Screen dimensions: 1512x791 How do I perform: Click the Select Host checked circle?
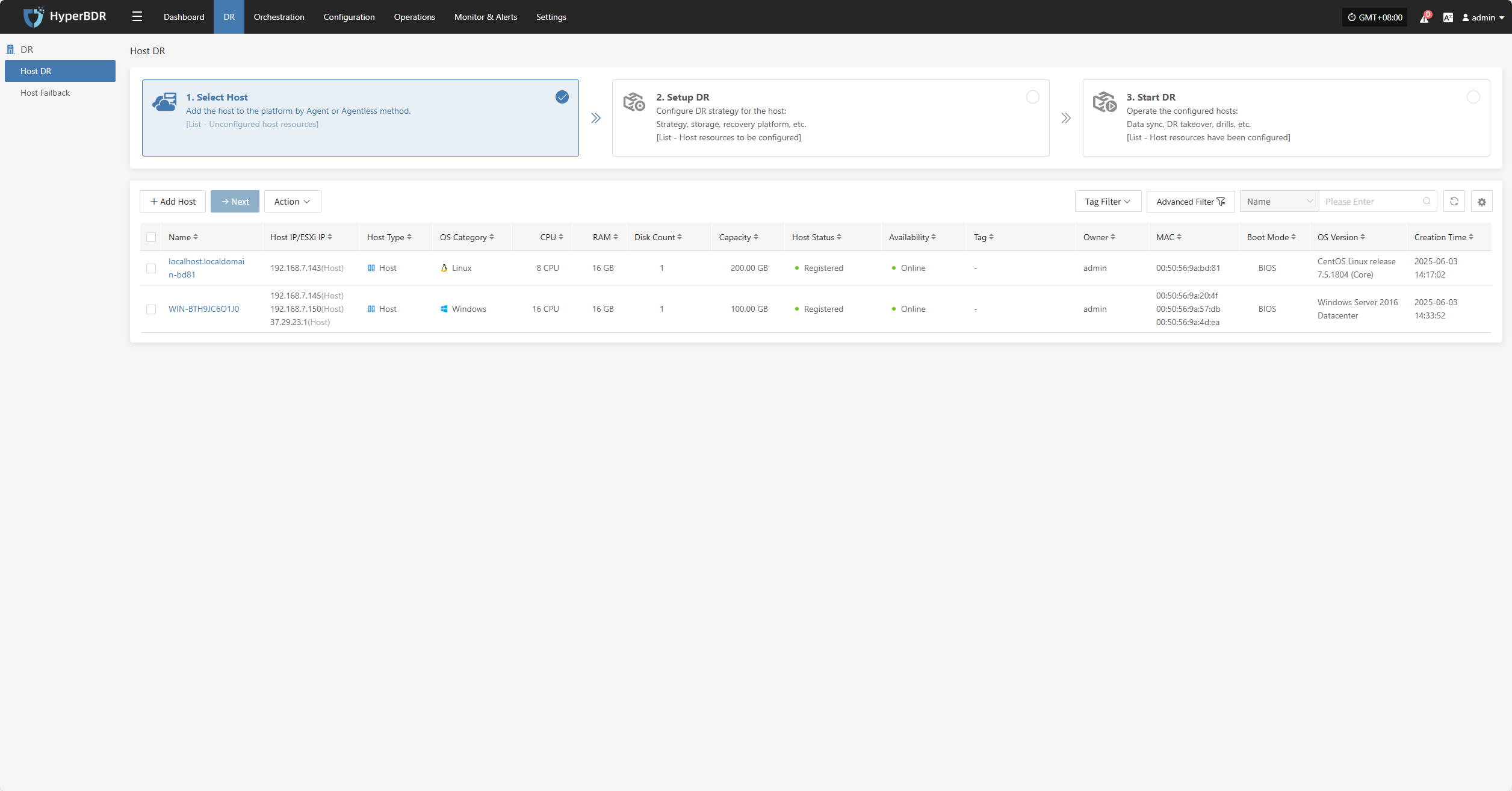coord(562,97)
